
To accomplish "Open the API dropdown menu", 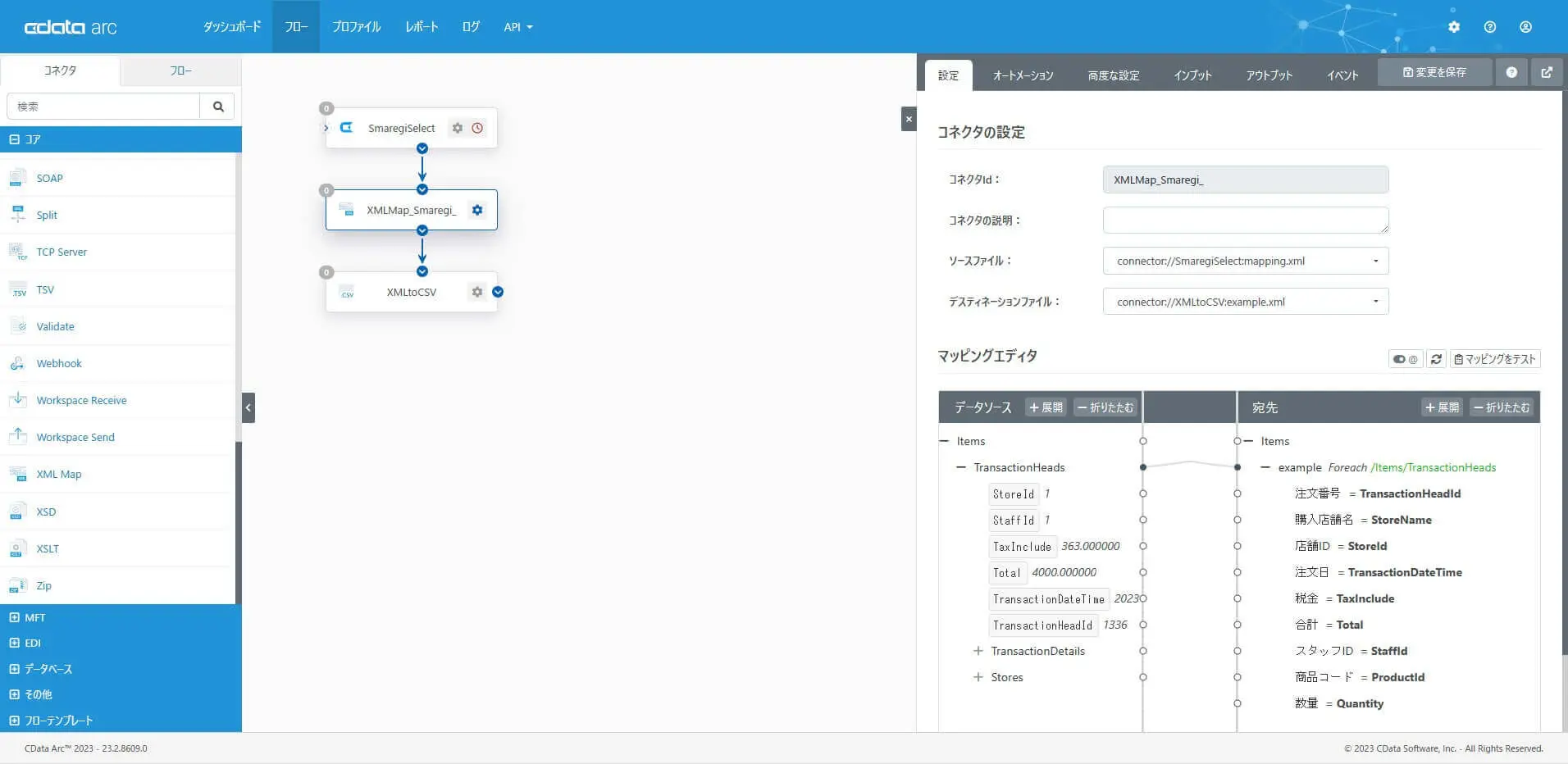I will 518,27.
